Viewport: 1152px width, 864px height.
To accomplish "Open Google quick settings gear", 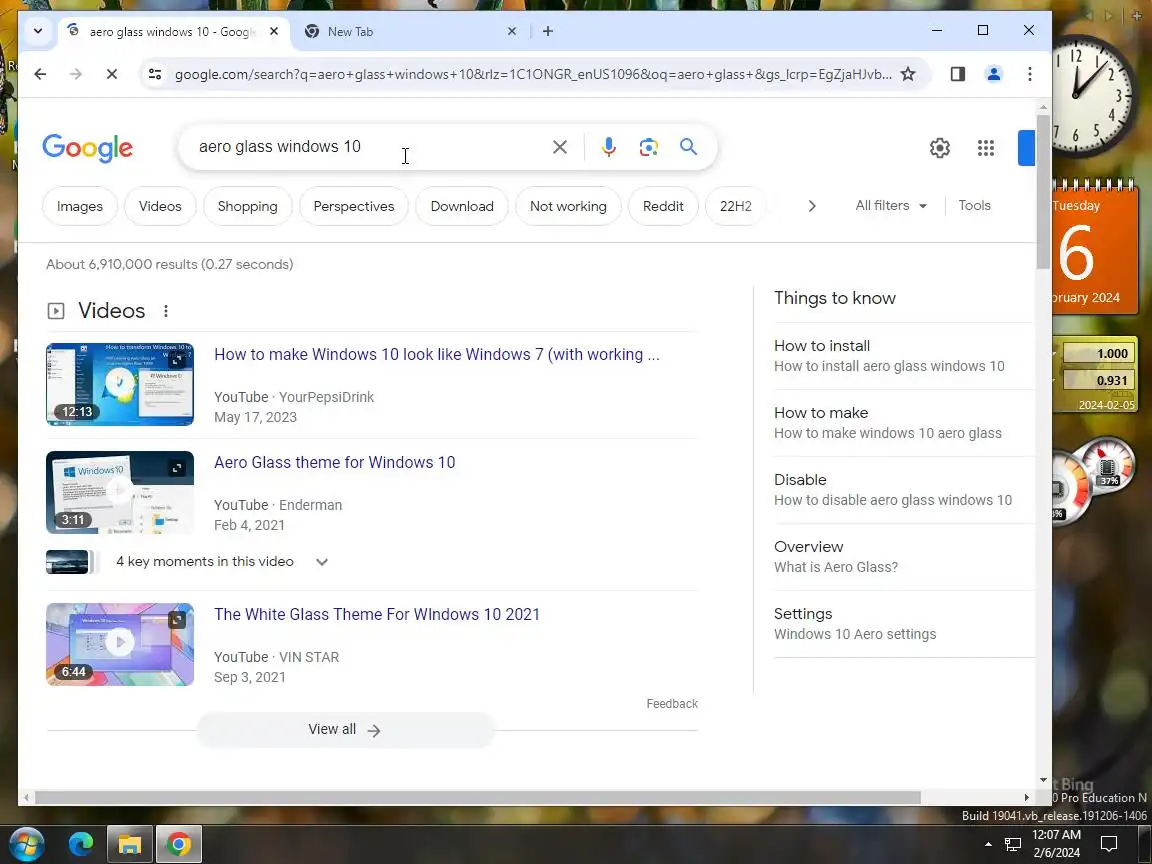I will (940, 148).
